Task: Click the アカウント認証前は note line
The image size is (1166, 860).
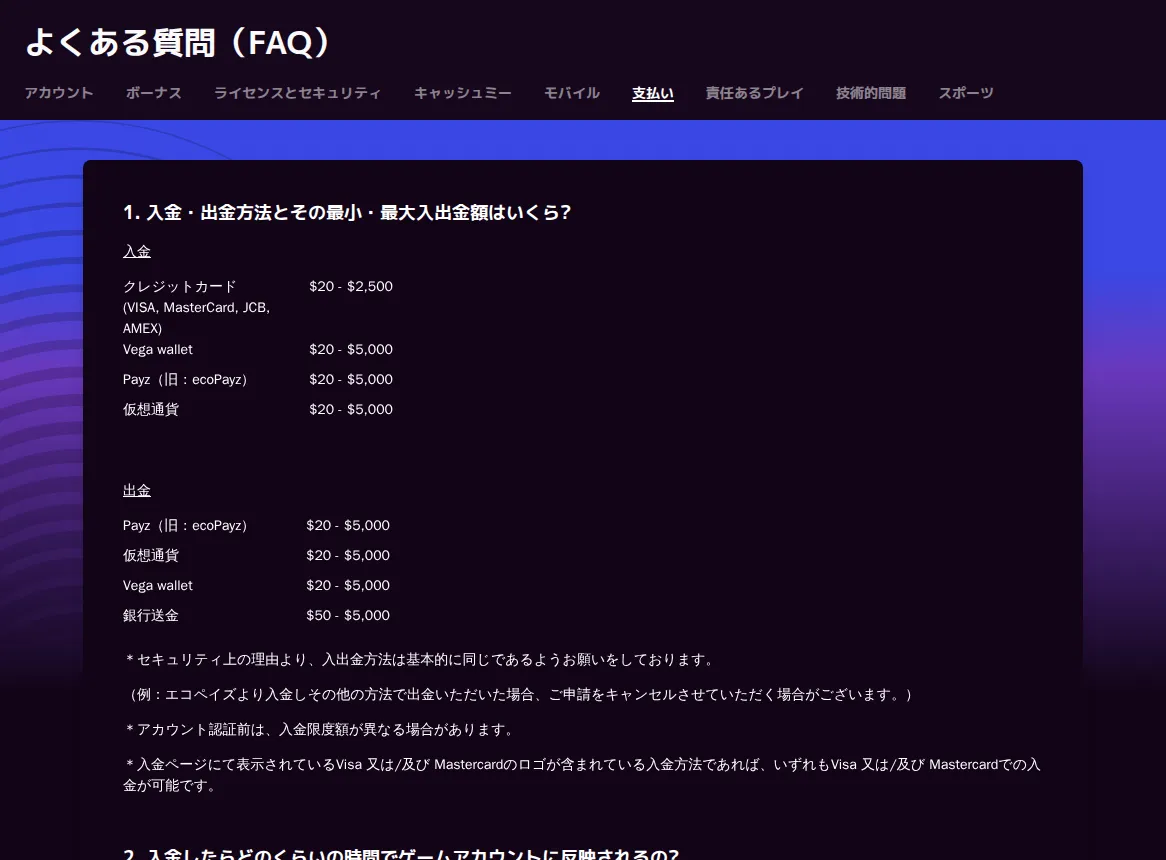Action: (x=321, y=729)
